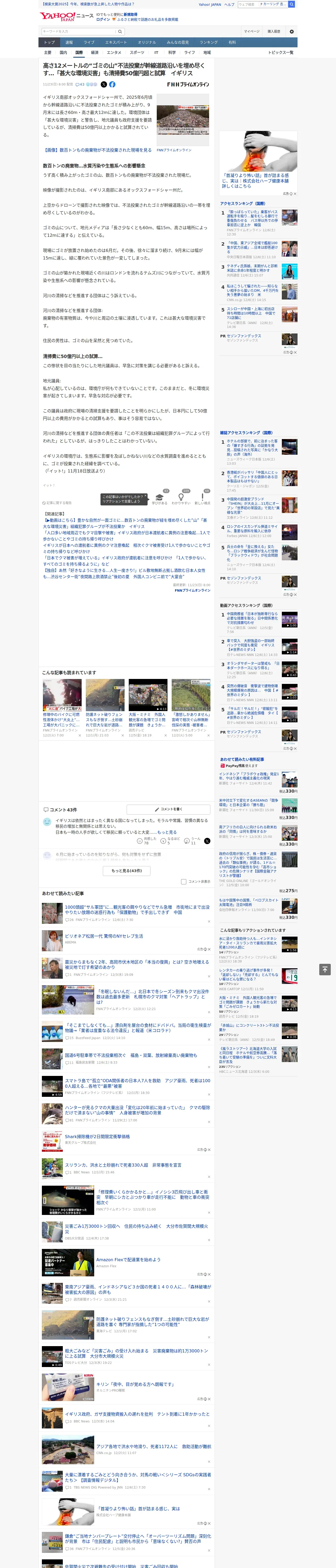
Task: Share article on X below the headline
Action: click(104, 85)
